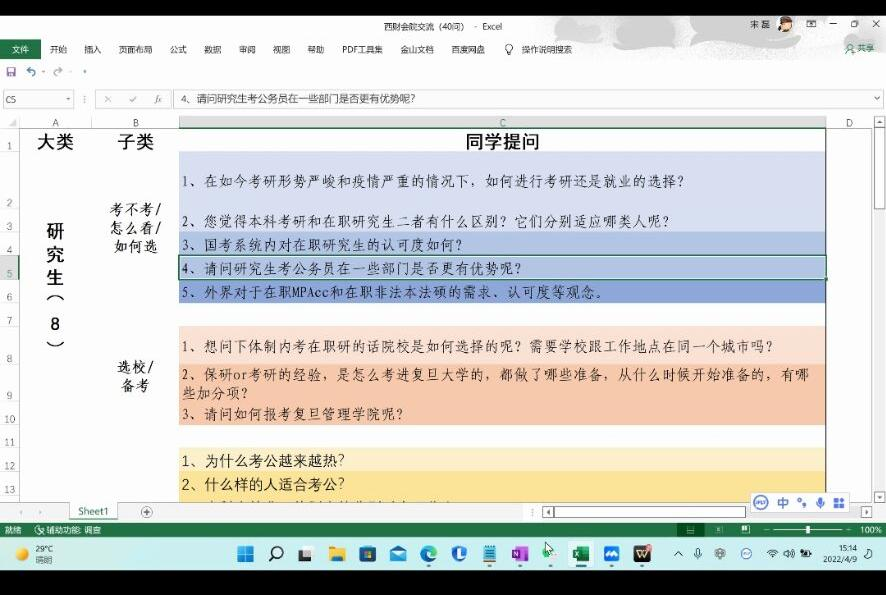The image size is (886, 595).
Task: Click the Undo arrow icon
Action: [x=31, y=72]
